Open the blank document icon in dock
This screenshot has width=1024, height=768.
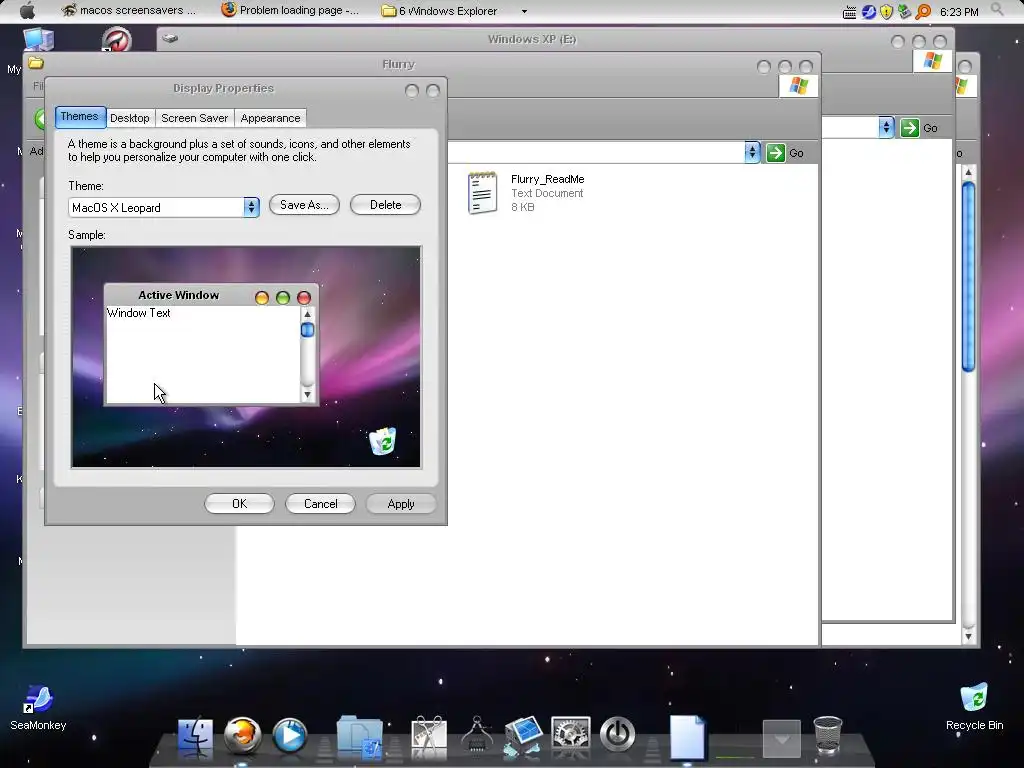(688, 737)
